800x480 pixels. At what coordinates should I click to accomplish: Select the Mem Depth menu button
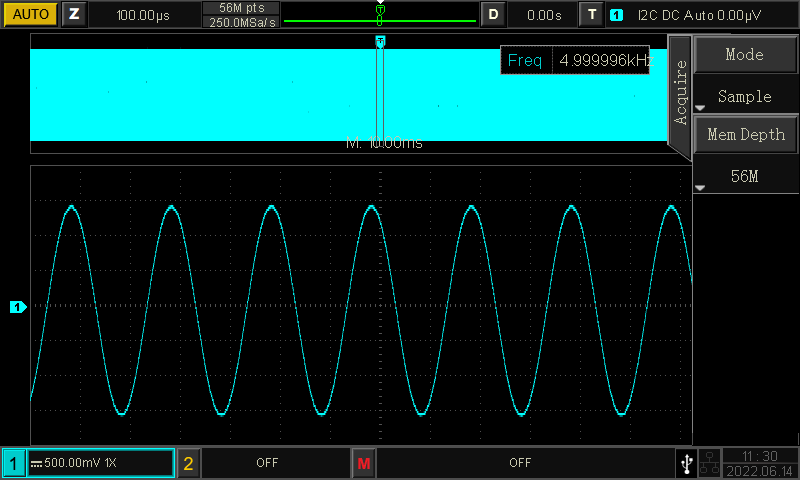745,134
